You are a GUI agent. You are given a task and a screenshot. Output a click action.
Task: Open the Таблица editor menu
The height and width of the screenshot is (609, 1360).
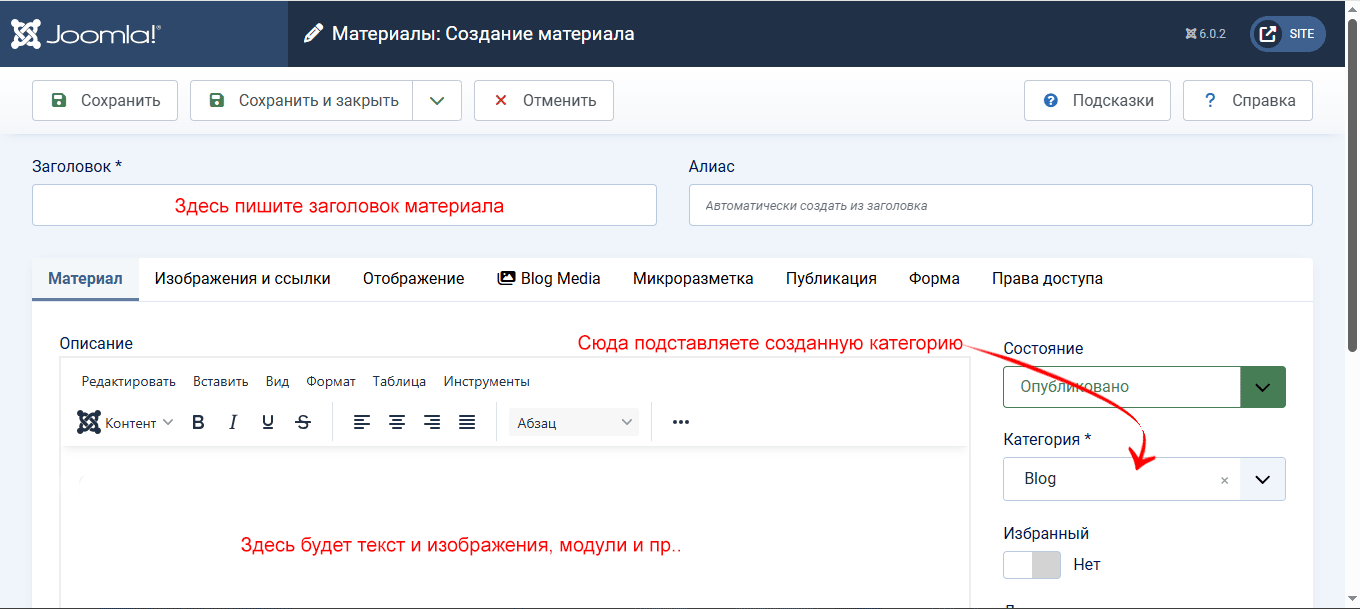click(x=399, y=381)
